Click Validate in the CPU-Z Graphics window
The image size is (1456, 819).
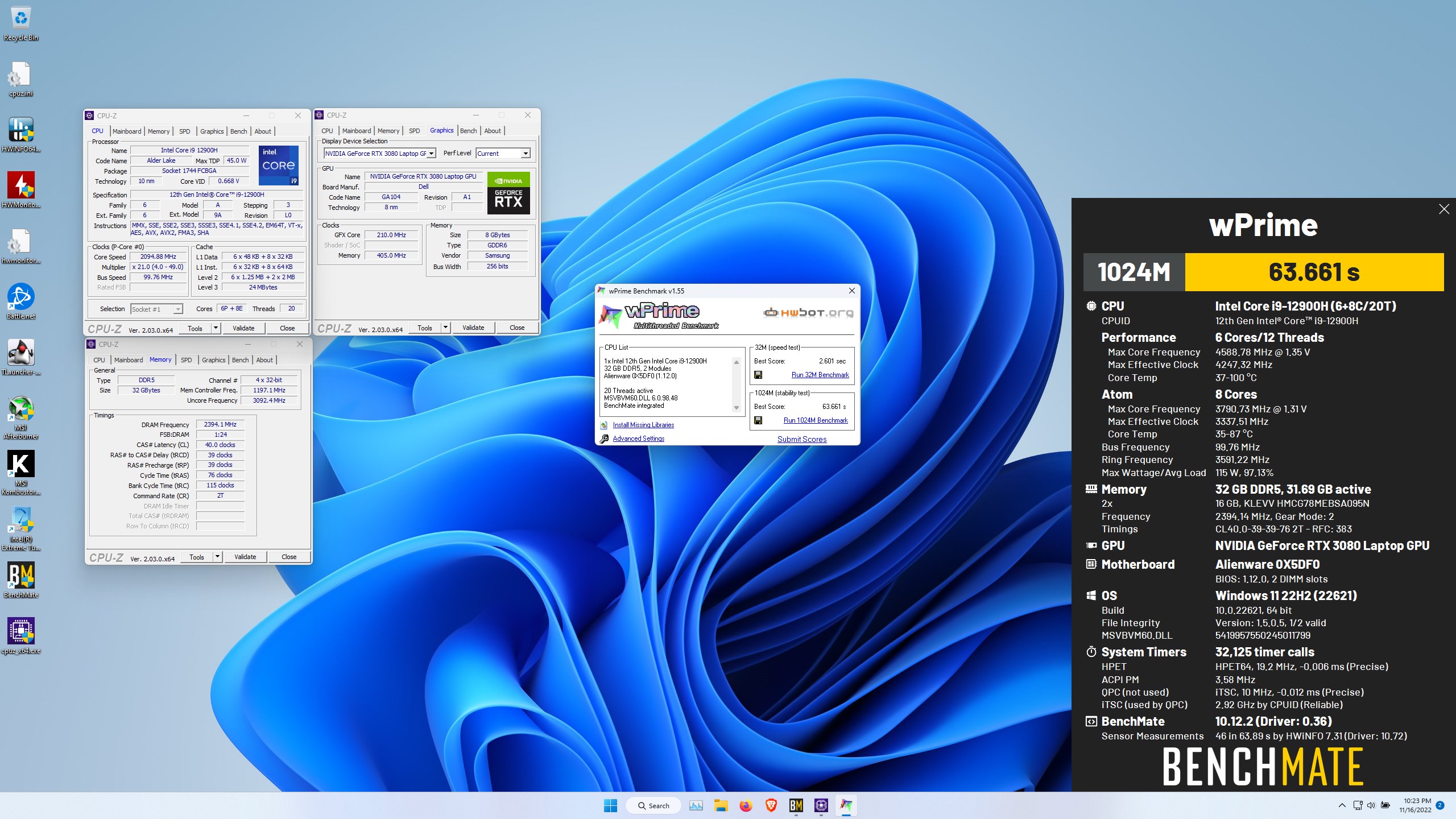coord(473,328)
